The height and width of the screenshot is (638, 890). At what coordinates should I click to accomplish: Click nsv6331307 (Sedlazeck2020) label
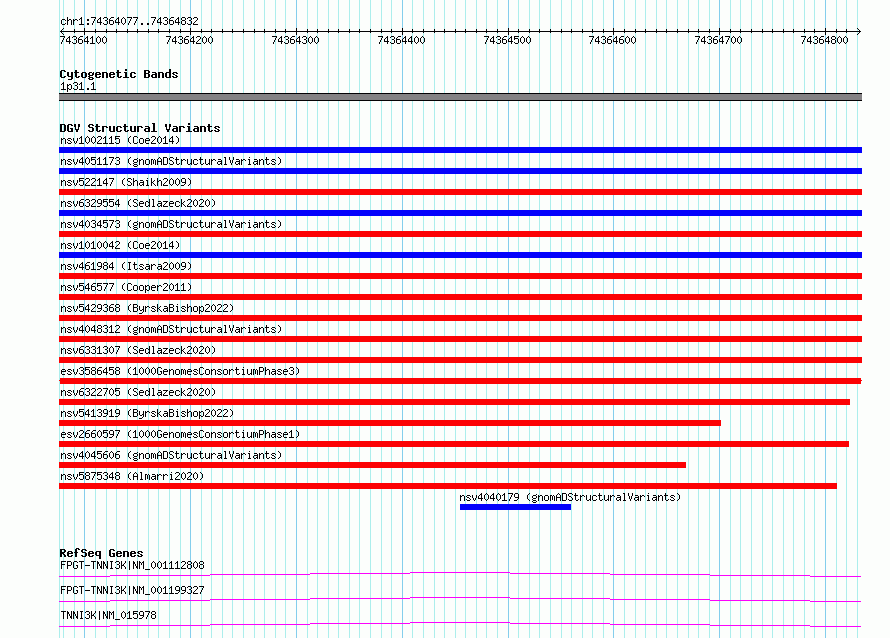click(x=138, y=350)
